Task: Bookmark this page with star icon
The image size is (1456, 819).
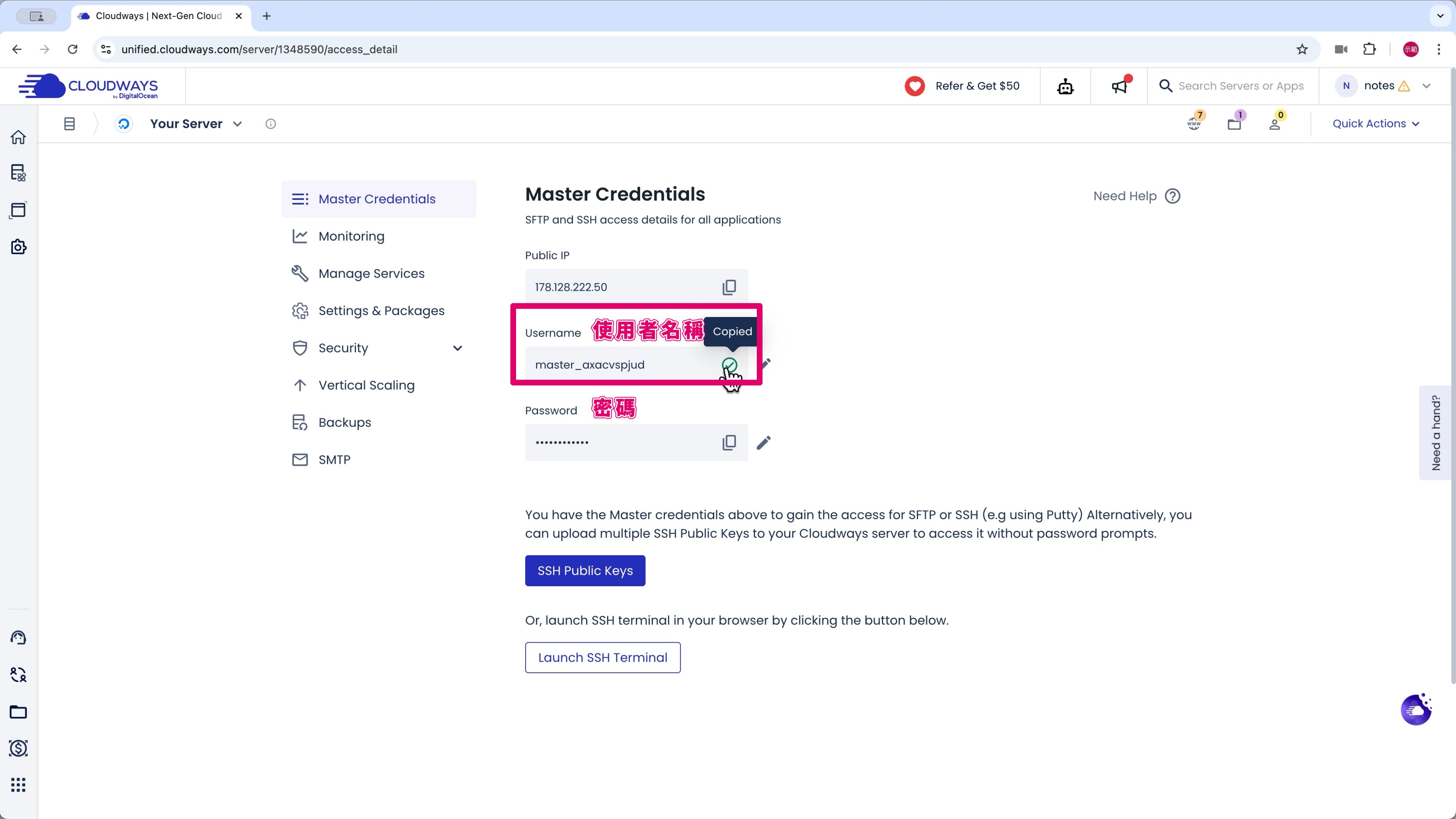Action: tap(1302, 49)
